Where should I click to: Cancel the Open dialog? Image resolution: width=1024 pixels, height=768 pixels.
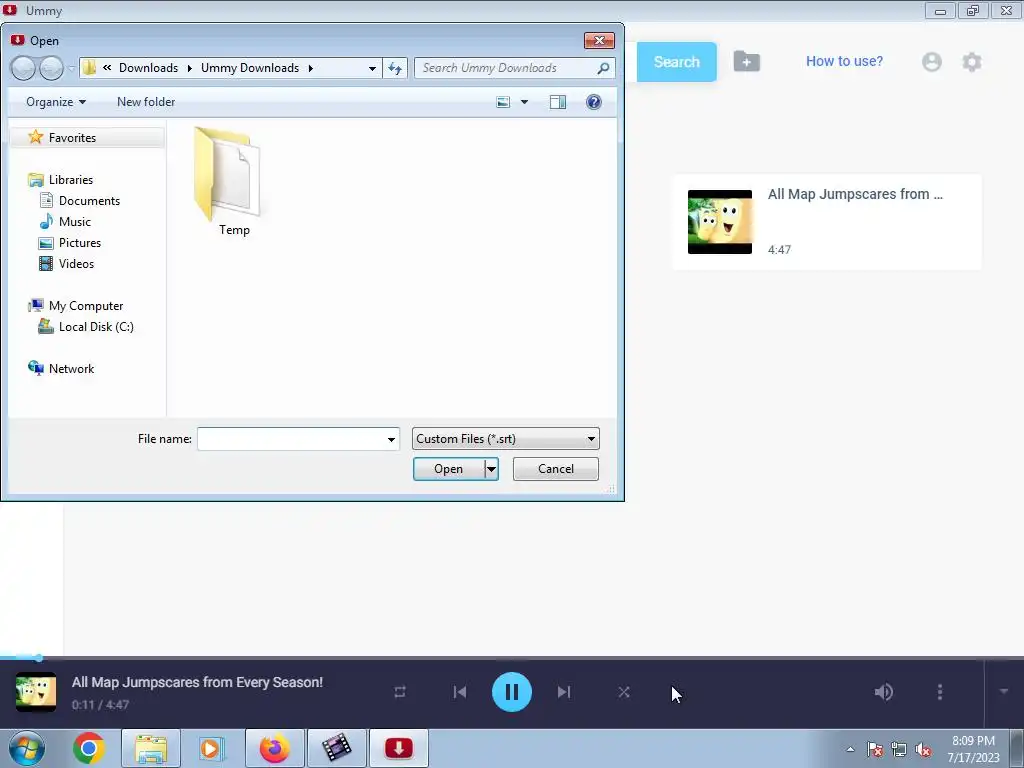(x=556, y=469)
